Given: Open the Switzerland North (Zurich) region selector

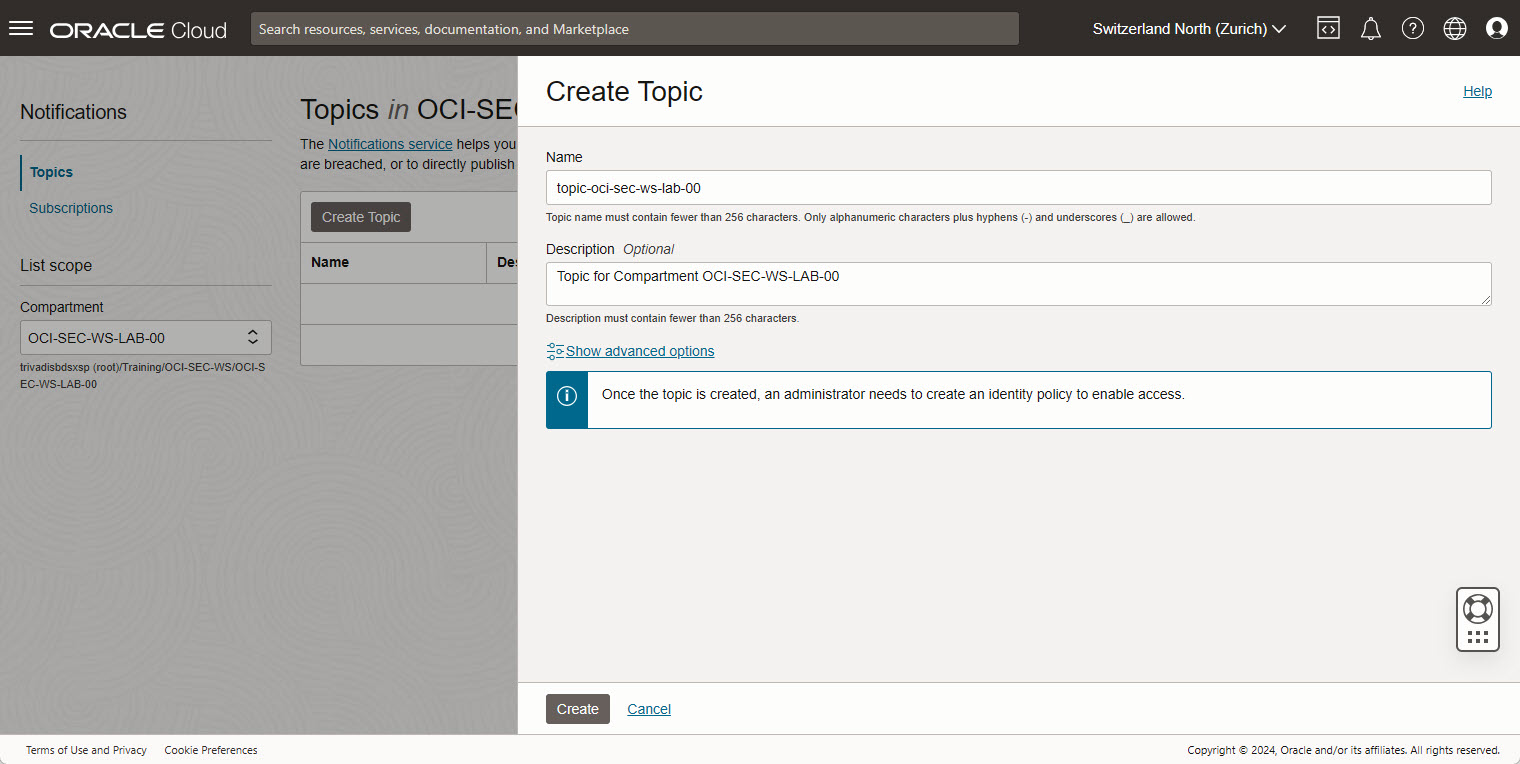Looking at the screenshot, I should coord(1188,29).
